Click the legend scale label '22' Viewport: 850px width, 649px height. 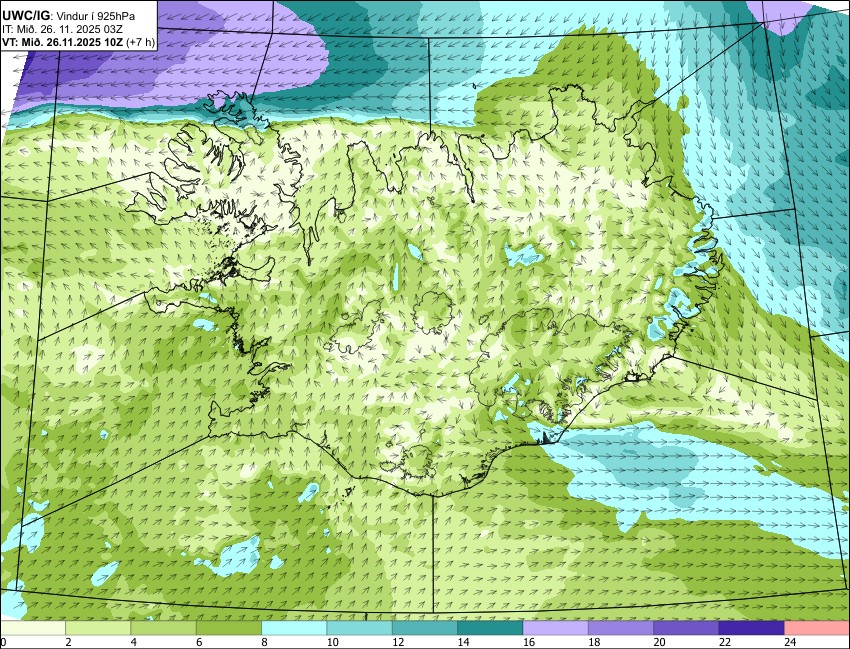point(725,642)
